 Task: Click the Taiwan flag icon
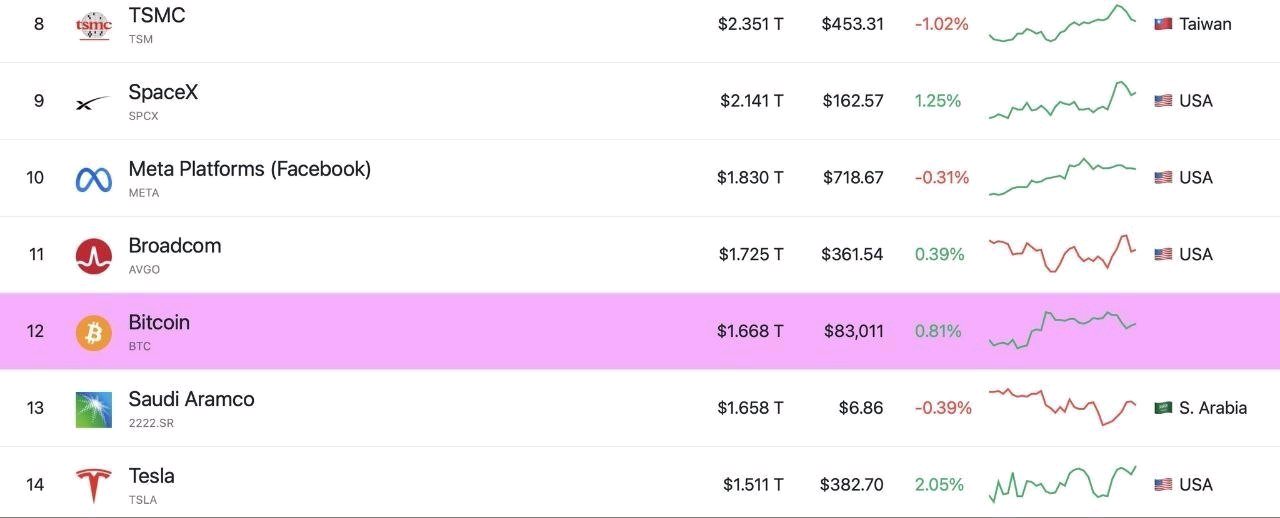pos(1163,24)
